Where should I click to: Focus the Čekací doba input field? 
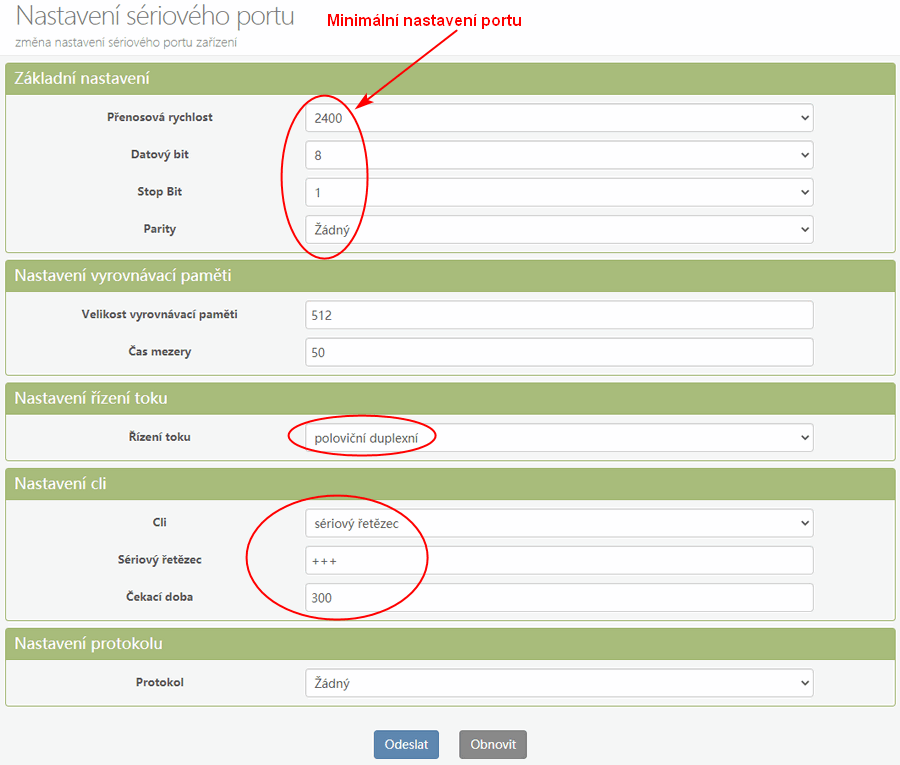[x=559, y=597]
